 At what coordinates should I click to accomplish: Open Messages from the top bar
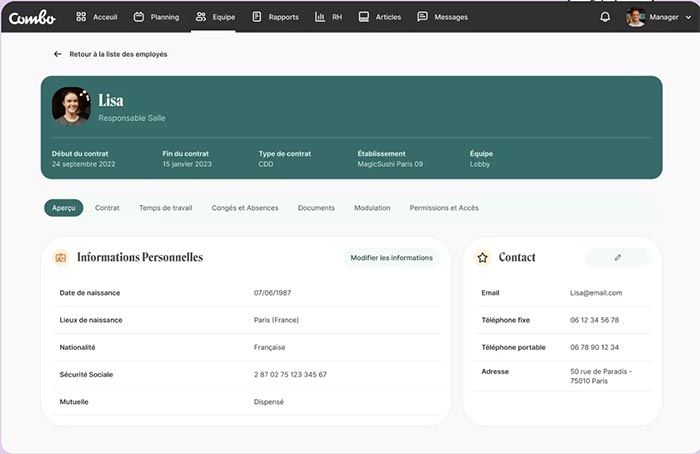point(442,17)
